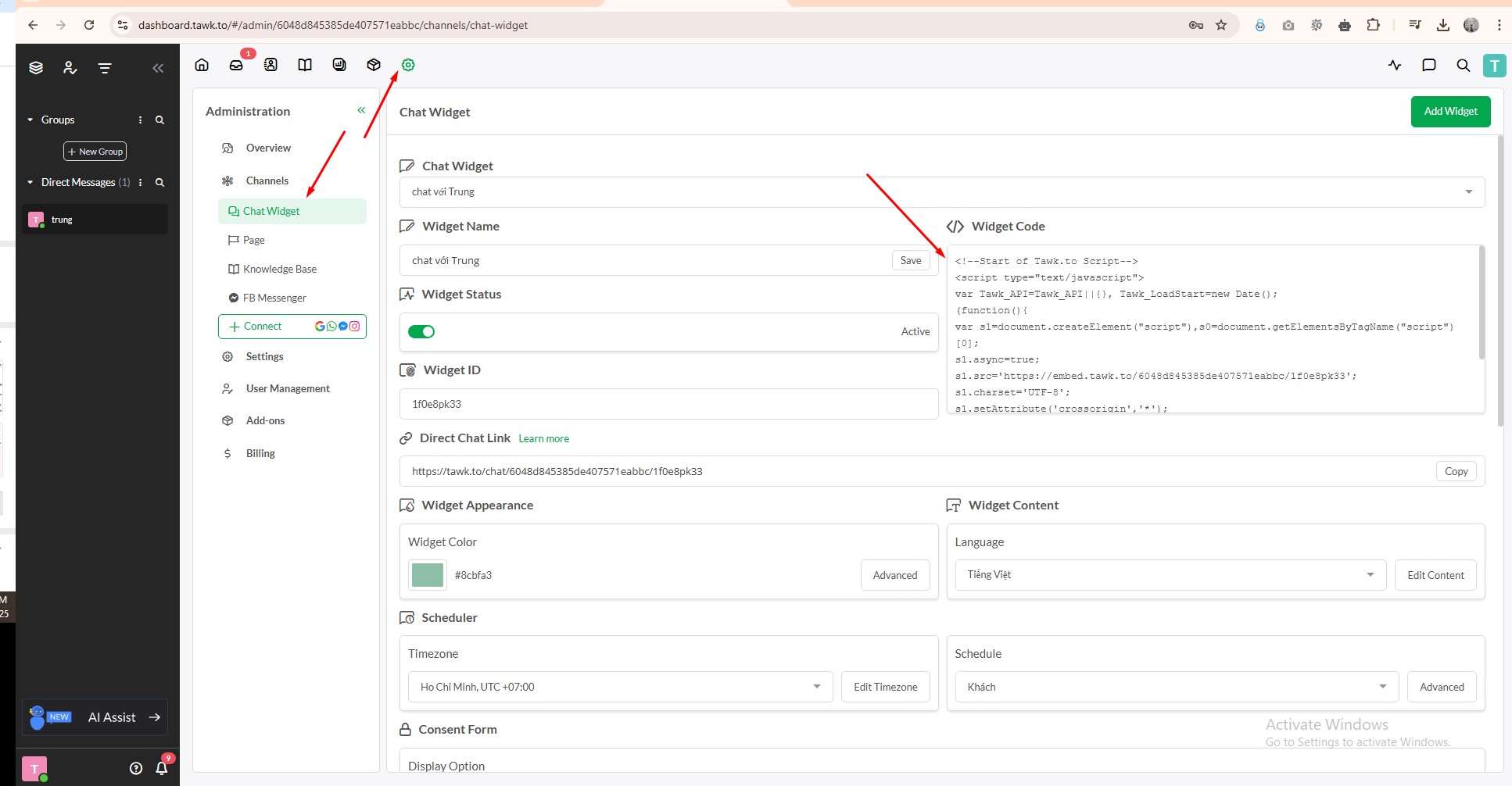
Task: Open the help question mark icon
Action: pyautogui.click(x=136, y=768)
